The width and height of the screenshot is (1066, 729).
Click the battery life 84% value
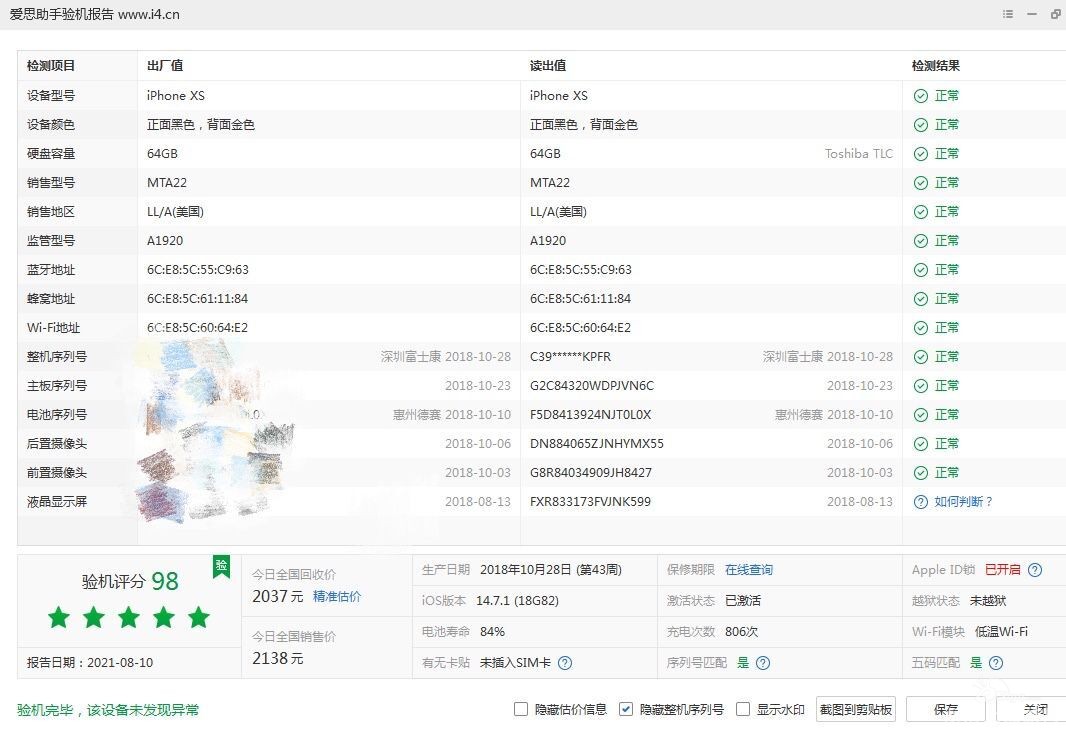click(x=492, y=632)
